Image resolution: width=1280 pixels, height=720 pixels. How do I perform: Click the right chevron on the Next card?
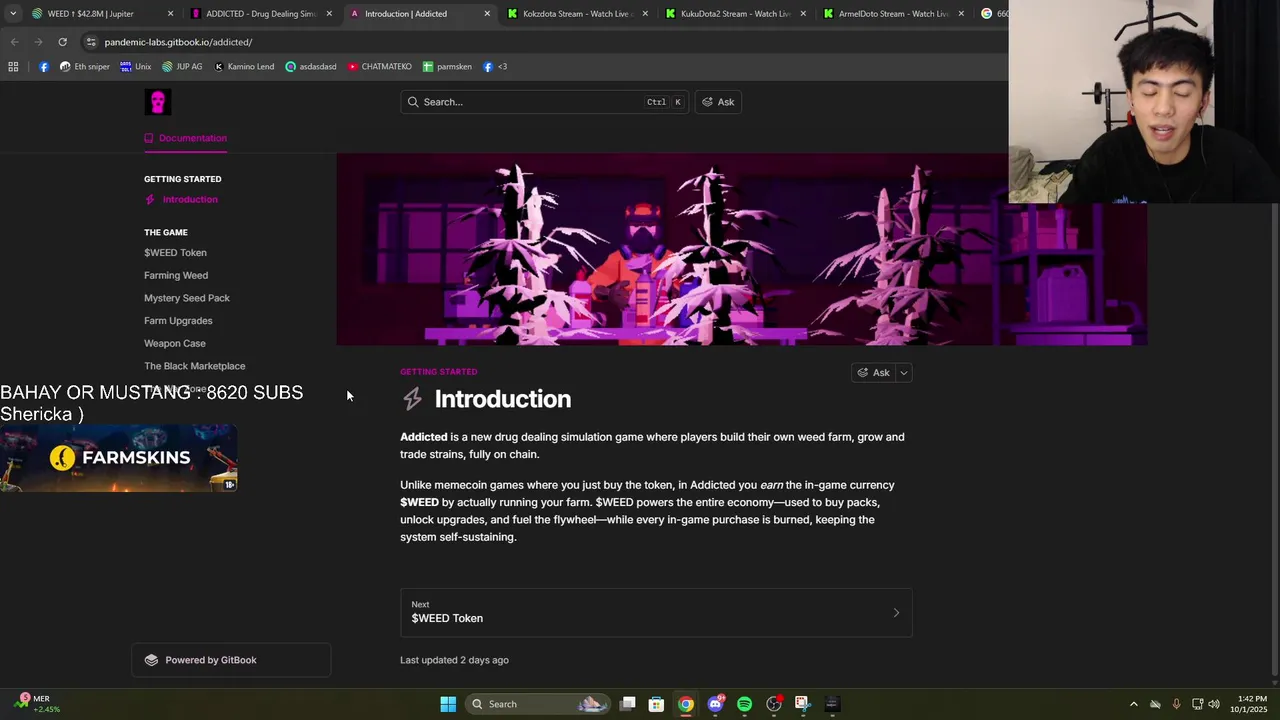point(896,613)
